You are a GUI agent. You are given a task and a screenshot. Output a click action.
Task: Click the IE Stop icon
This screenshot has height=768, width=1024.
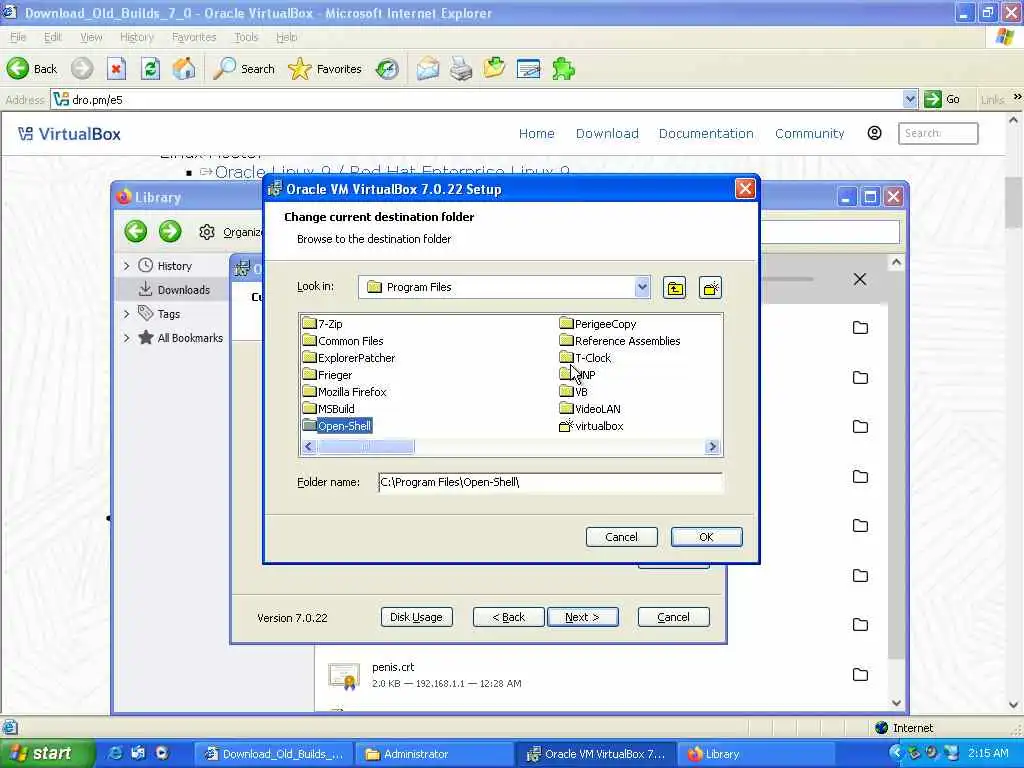click(x=116, y=69)
